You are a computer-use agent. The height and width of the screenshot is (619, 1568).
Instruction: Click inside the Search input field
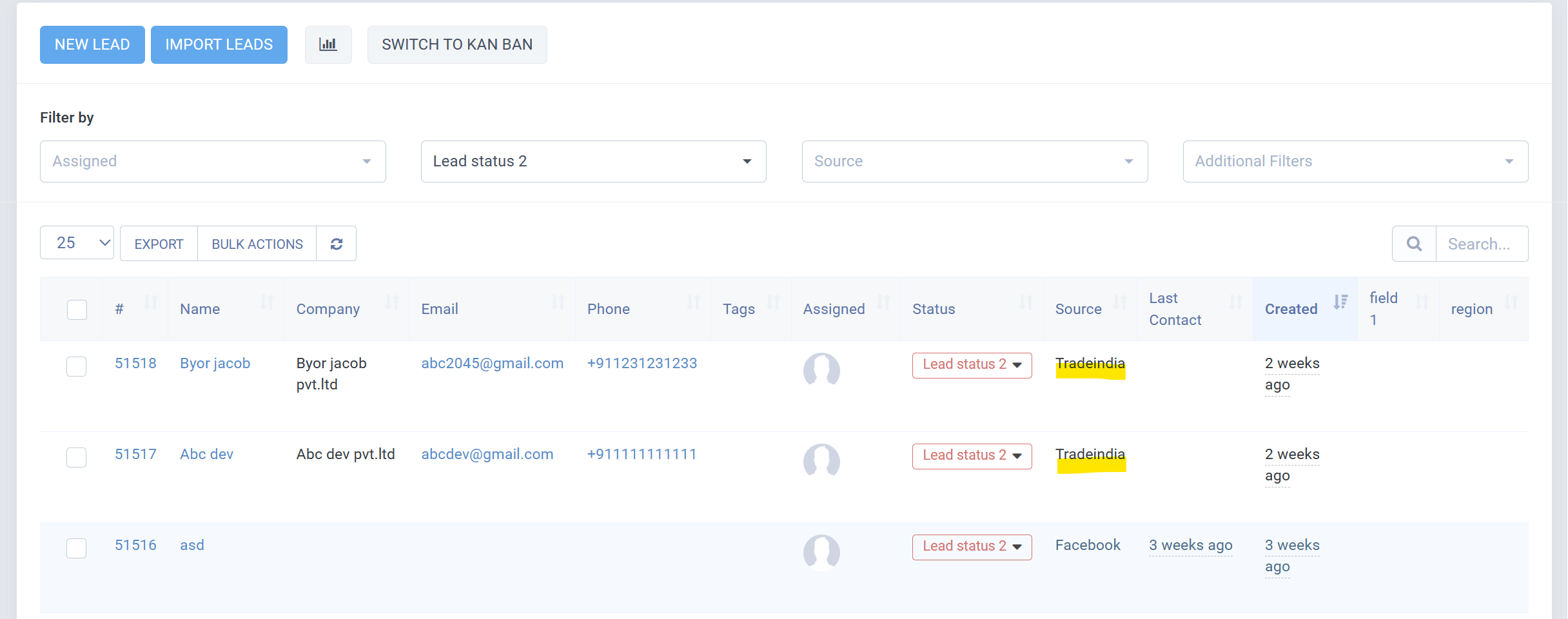tap(1482, 244)
